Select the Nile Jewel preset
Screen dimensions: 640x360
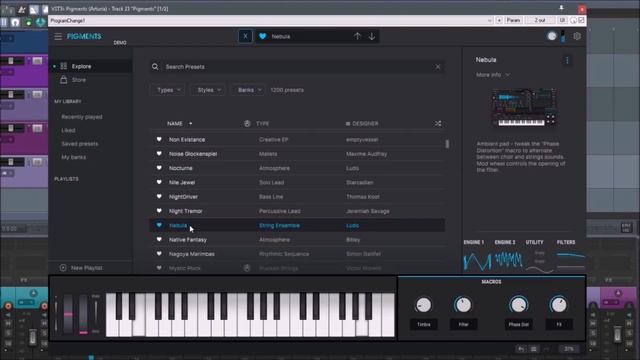(x=297, y=182)
